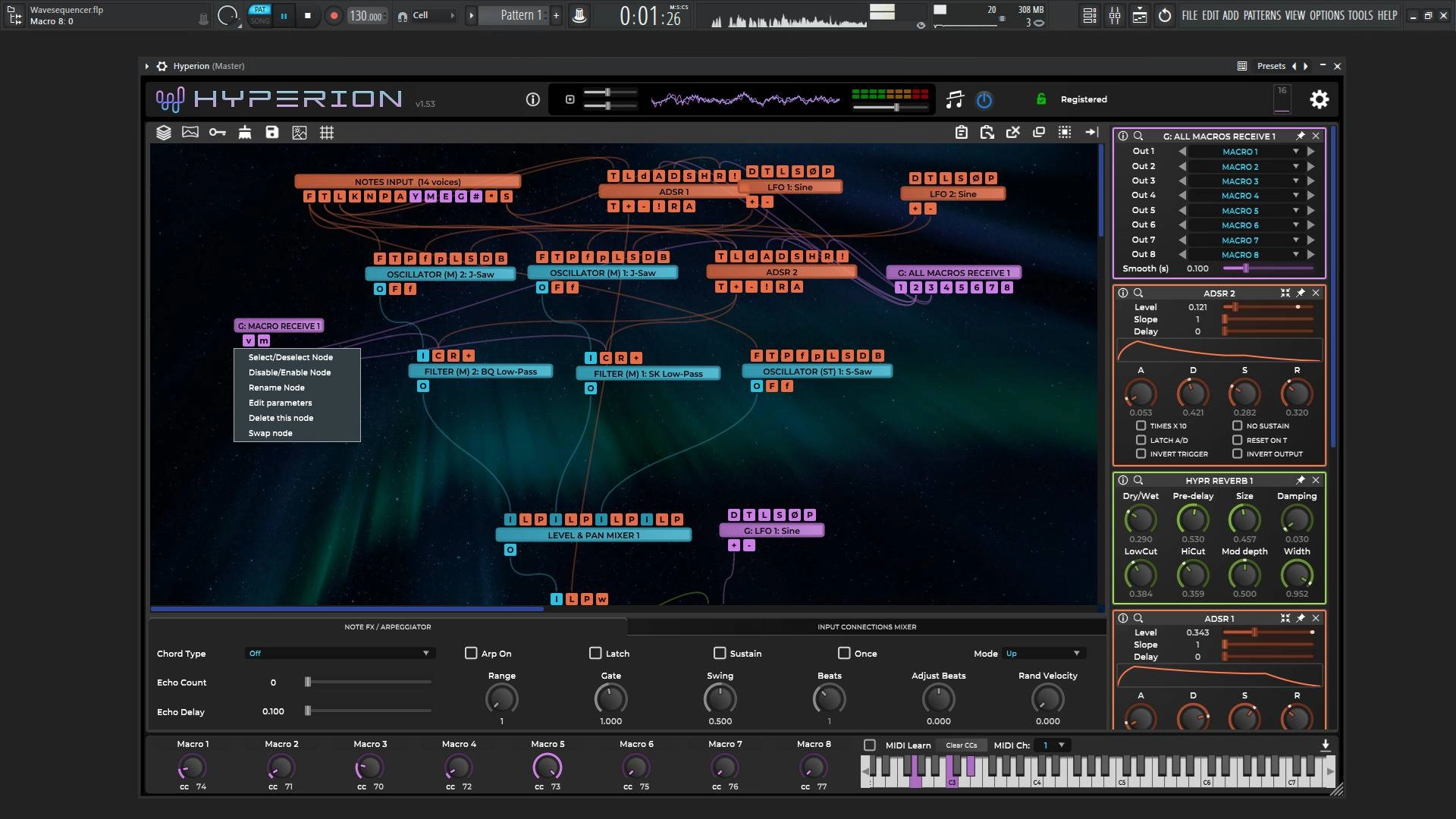
Task: Click the Presets button in plugin header
Action: pyautogui.click(x=1271, y=66)
